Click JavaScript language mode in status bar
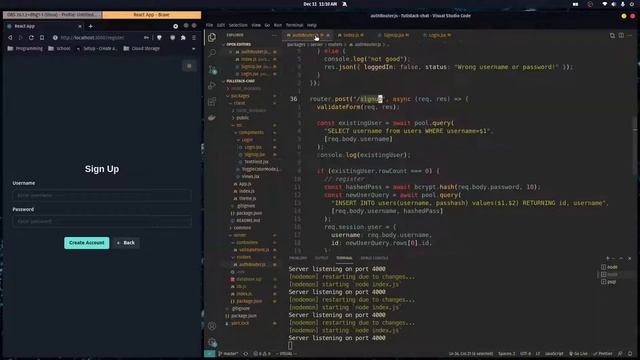The width and height of the screenshot is (640, 360). pyautogui.click(x=554, y=353)
